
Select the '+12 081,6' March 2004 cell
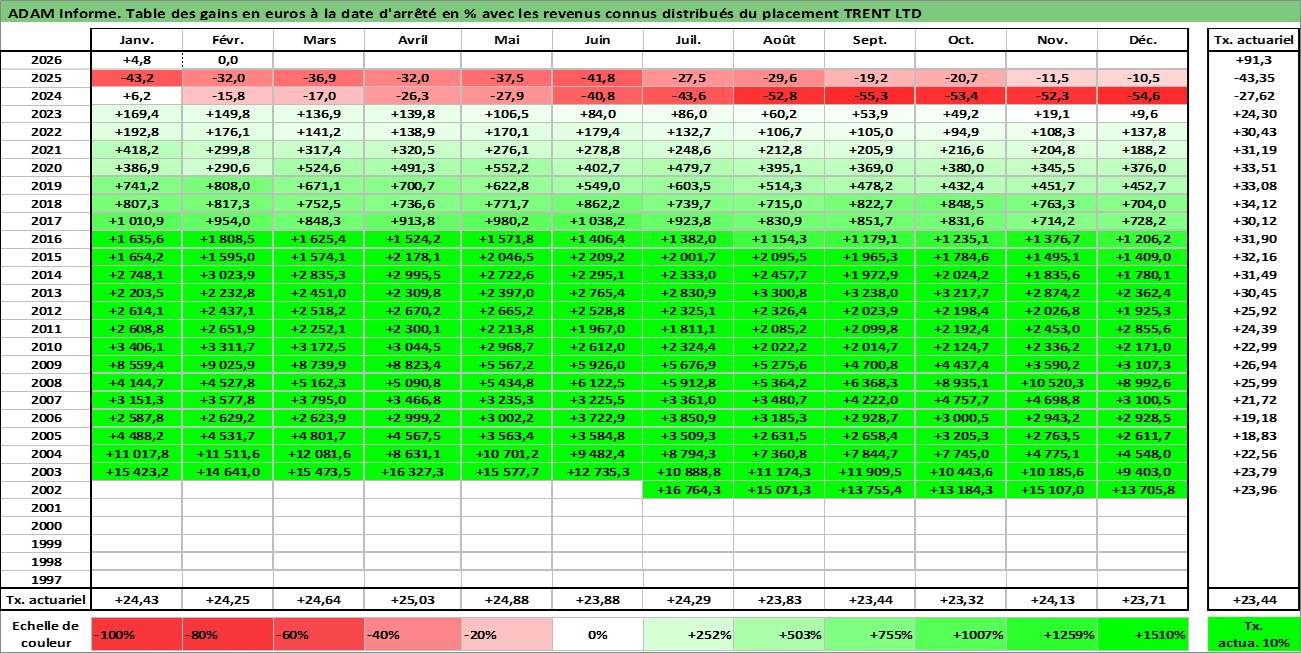point(318,454)
